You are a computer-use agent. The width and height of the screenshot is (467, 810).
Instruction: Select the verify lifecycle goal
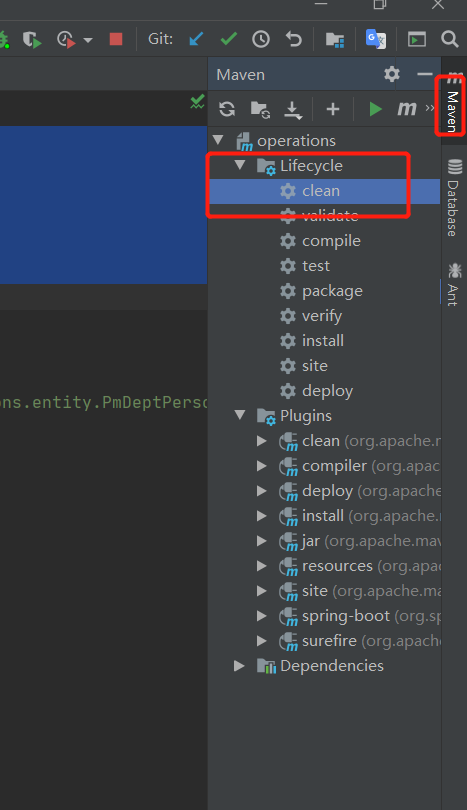coord(324,316)
